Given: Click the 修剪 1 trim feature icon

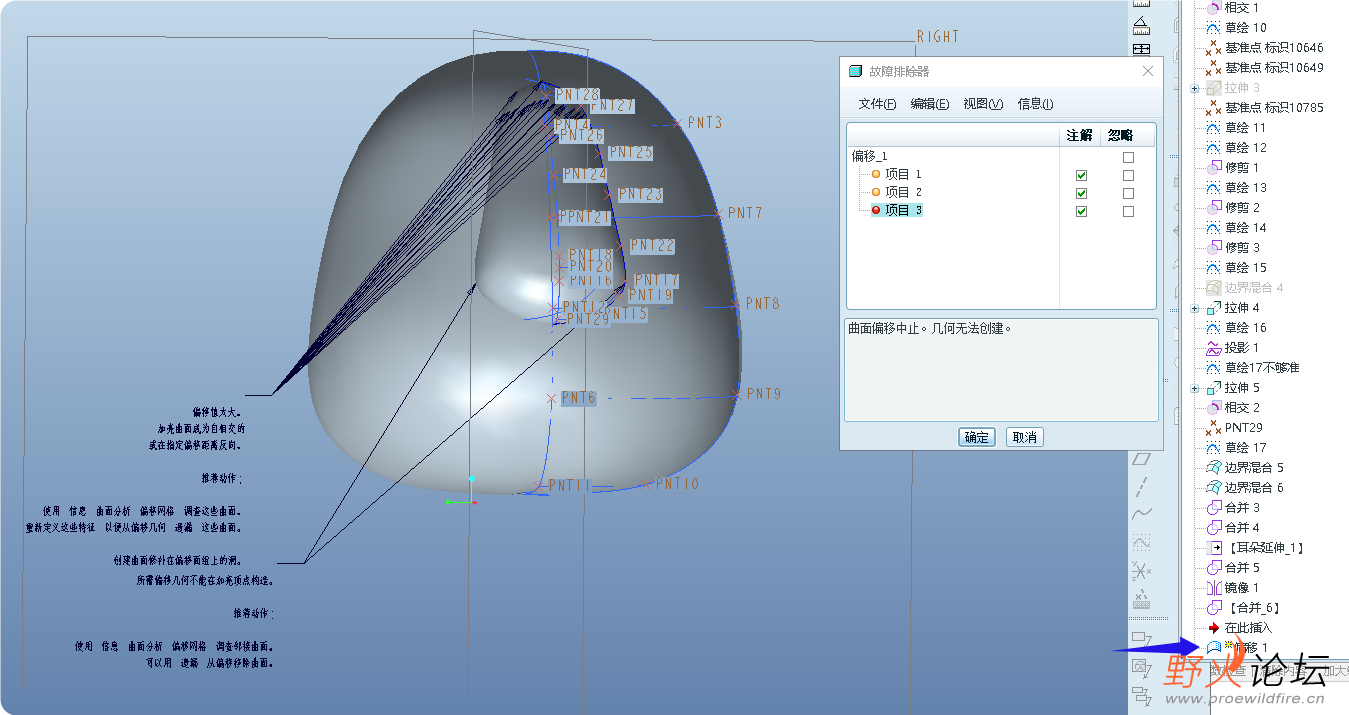Looking at the screenshot, I should (1213, 168).
